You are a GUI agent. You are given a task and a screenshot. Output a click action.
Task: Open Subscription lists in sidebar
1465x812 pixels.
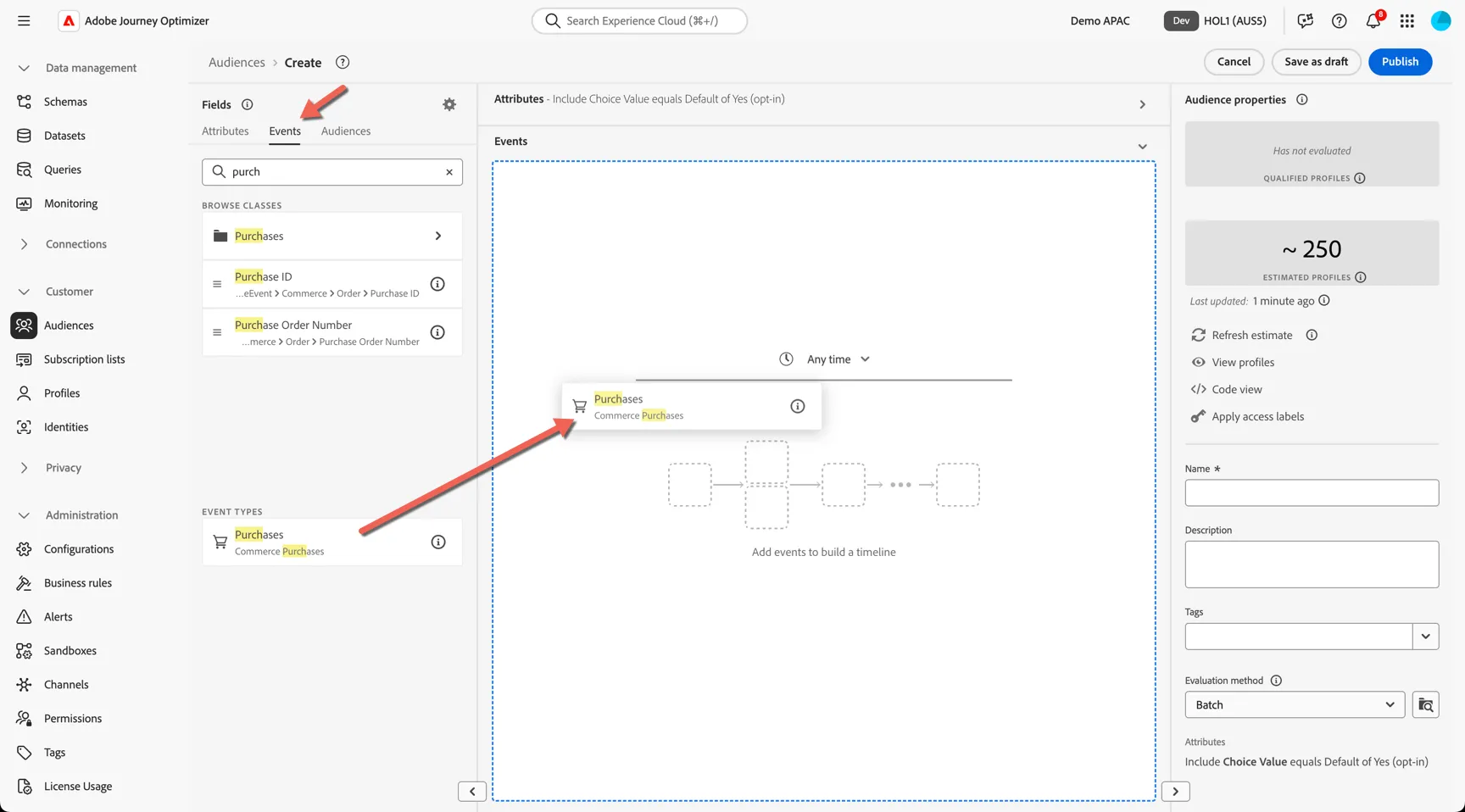(84, 359)
